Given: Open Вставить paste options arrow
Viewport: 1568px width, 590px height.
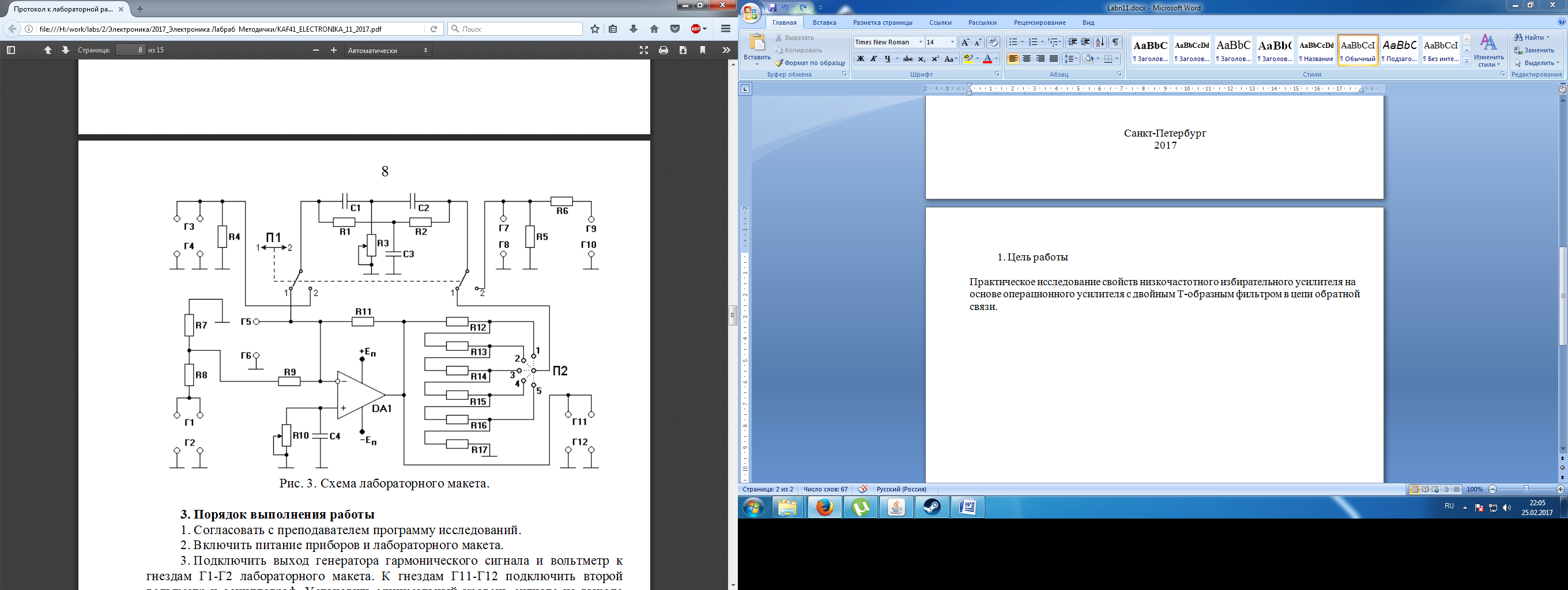Looking at the screenshot, I should 756,64.
